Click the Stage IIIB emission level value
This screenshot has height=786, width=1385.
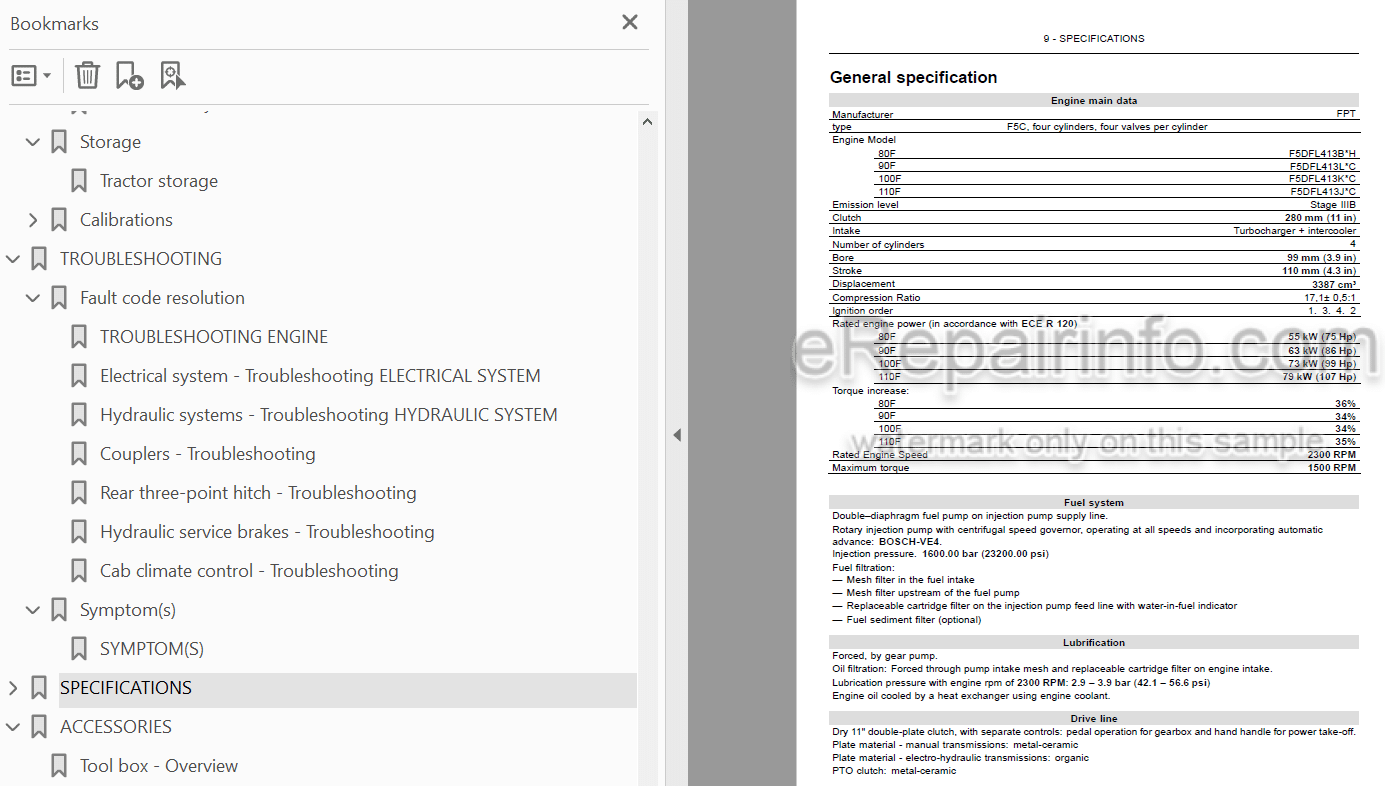pos(1333,205)
